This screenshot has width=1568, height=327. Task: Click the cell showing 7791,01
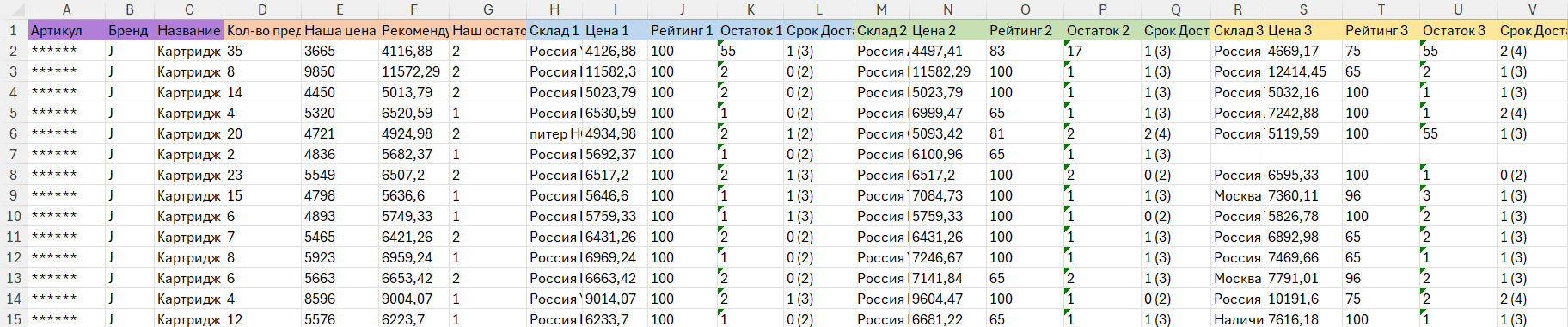tap(1303, 278)
